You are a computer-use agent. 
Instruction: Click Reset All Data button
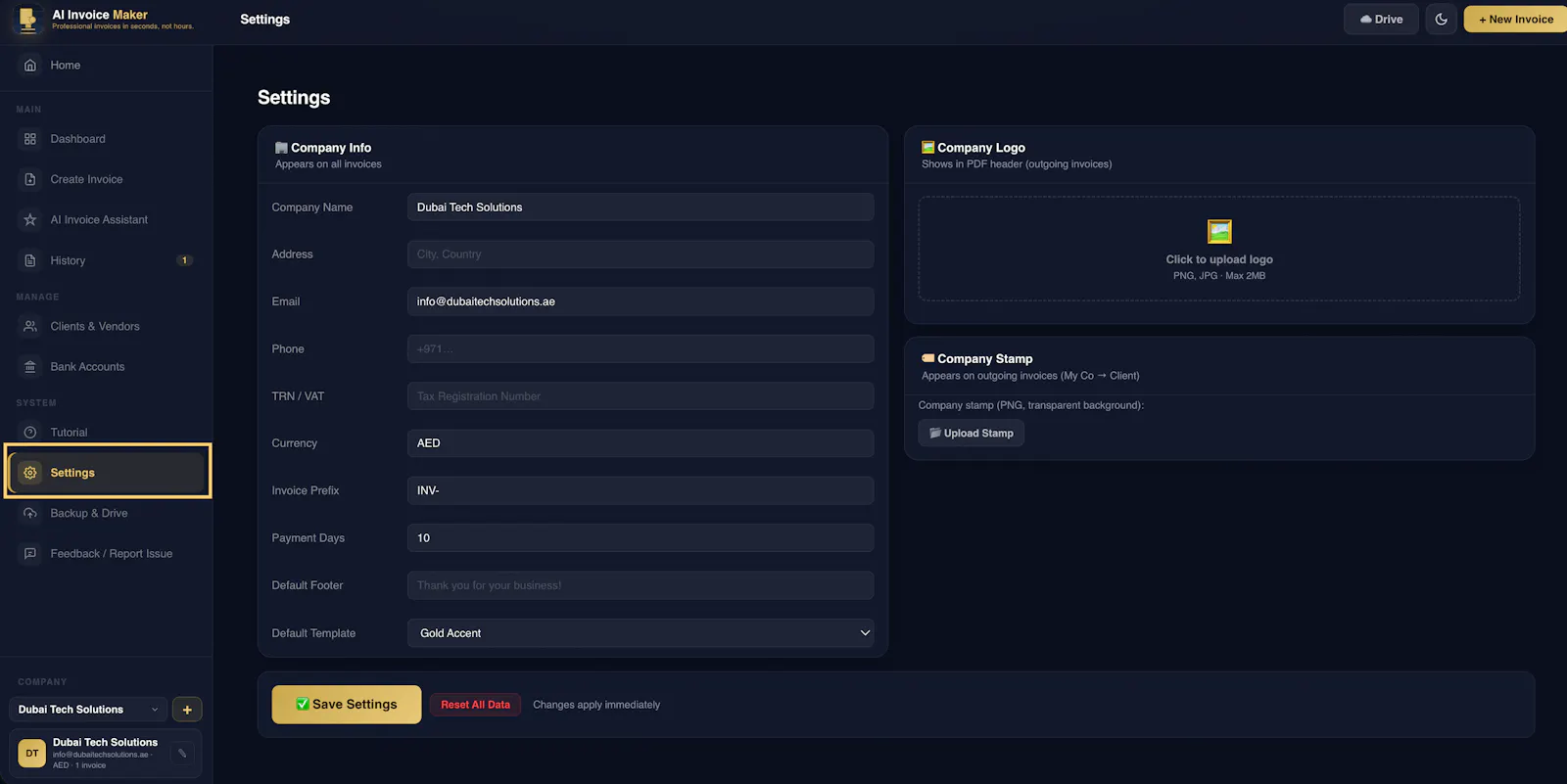pyautogui.click(x=475, y=705)
